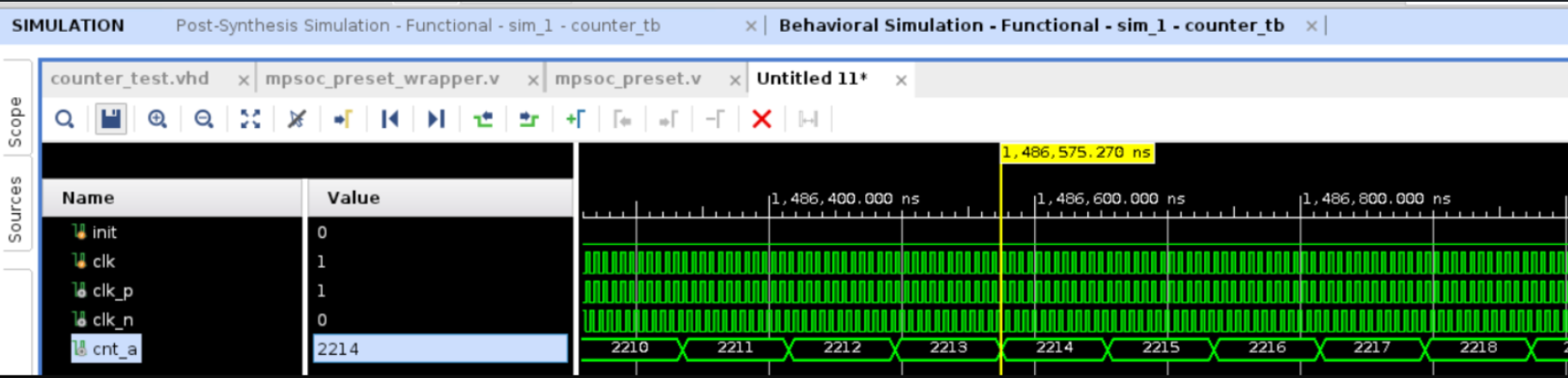Select the clk_p signal row

click(112, 290)
